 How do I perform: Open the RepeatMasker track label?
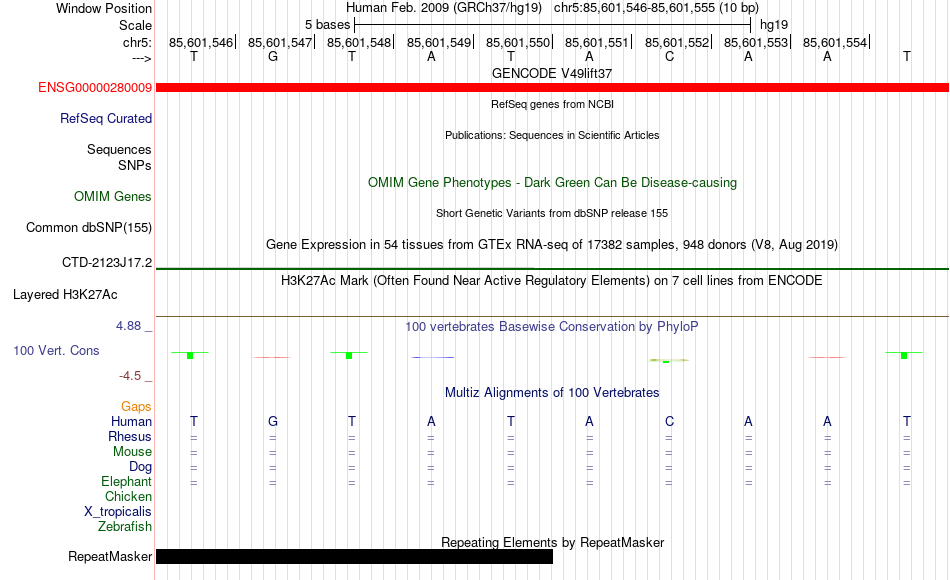click(110, 556)
